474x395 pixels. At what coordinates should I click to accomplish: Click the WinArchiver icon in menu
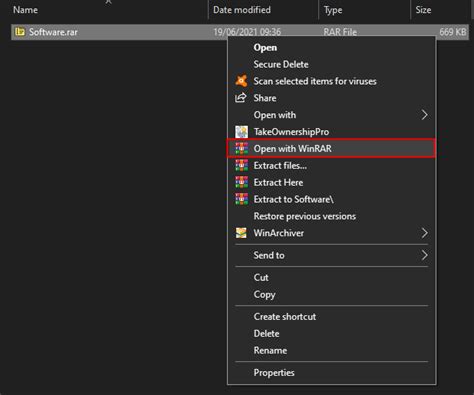(x=241, y=233)
